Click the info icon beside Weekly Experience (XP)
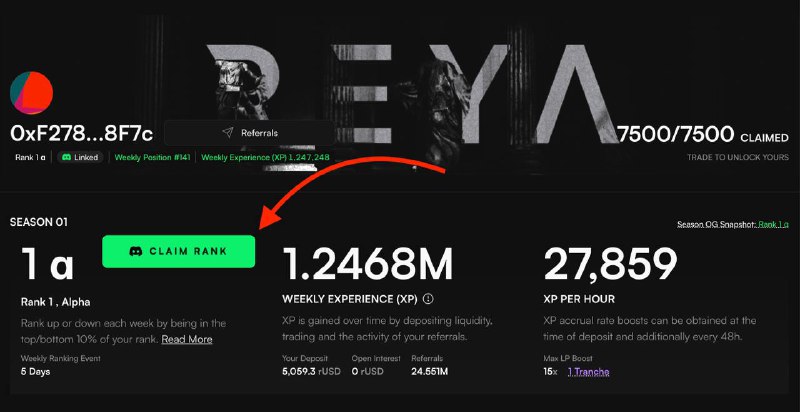Viewport: 800px width, 412px height. 429,299
